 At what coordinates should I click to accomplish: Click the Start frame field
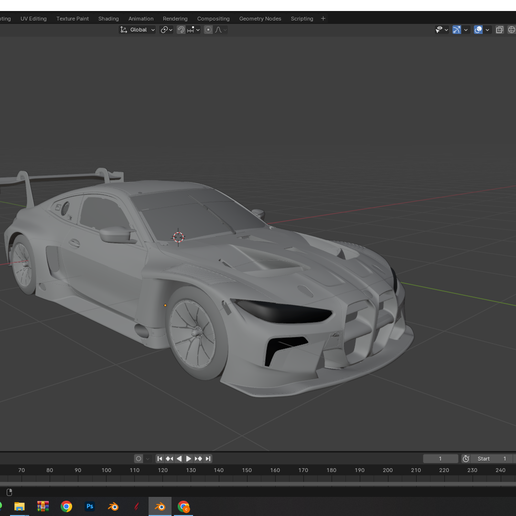493,459
